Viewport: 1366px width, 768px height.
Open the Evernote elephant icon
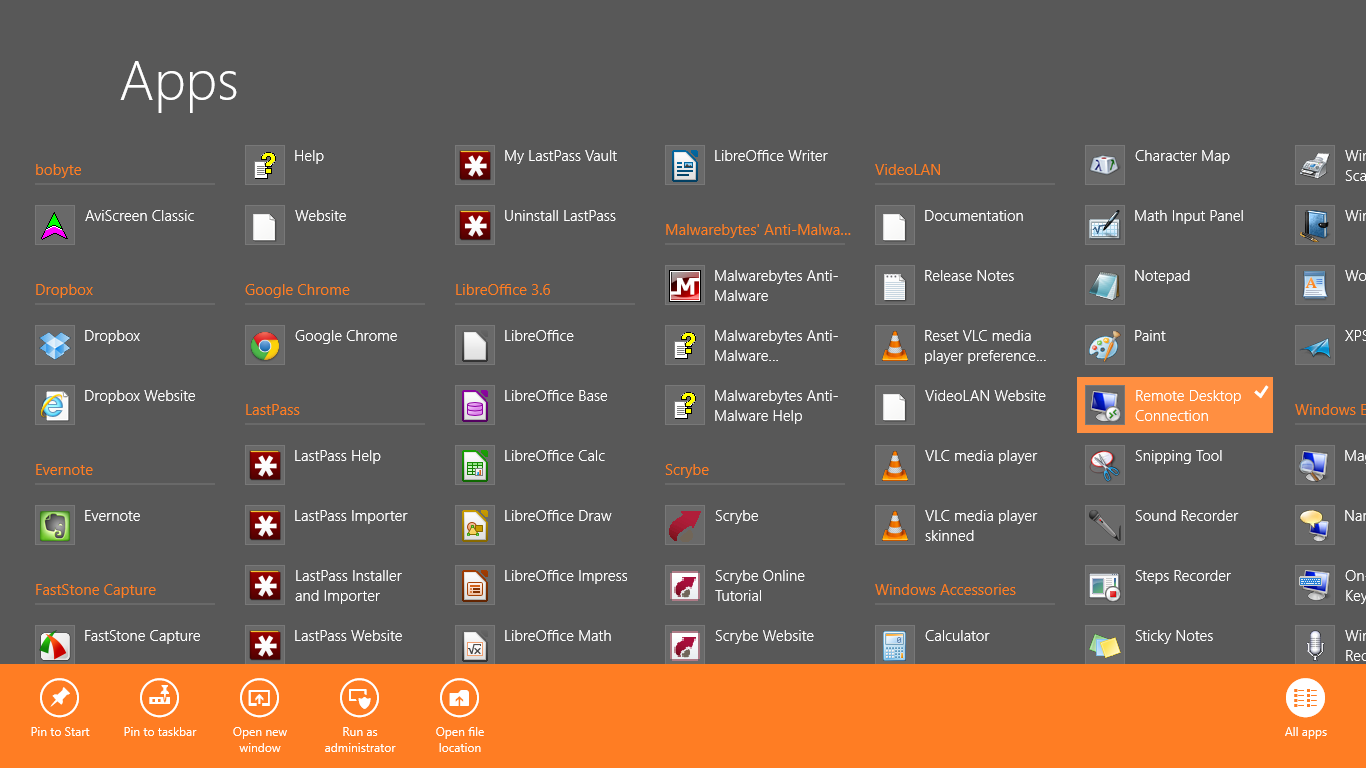click(x=55, y=526)
